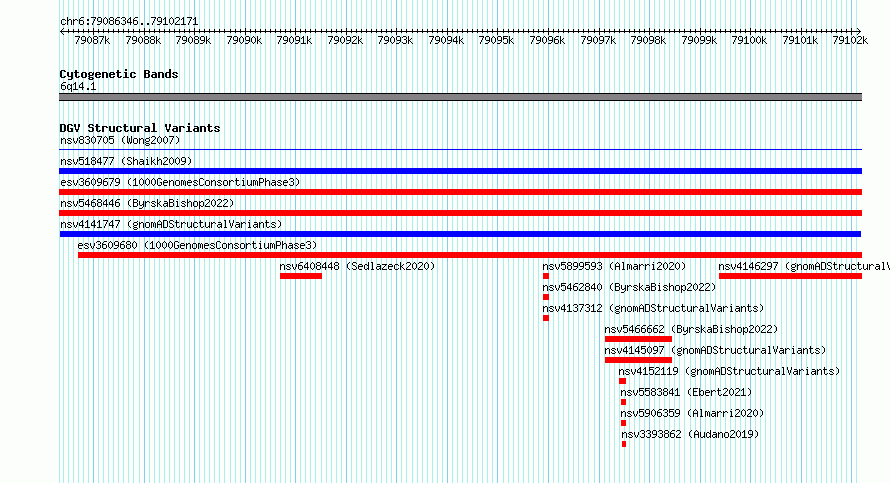Click small red nsv5462840 variant marker
The width and height of the screenshot is (890, 483).
(x=545, y=297)
